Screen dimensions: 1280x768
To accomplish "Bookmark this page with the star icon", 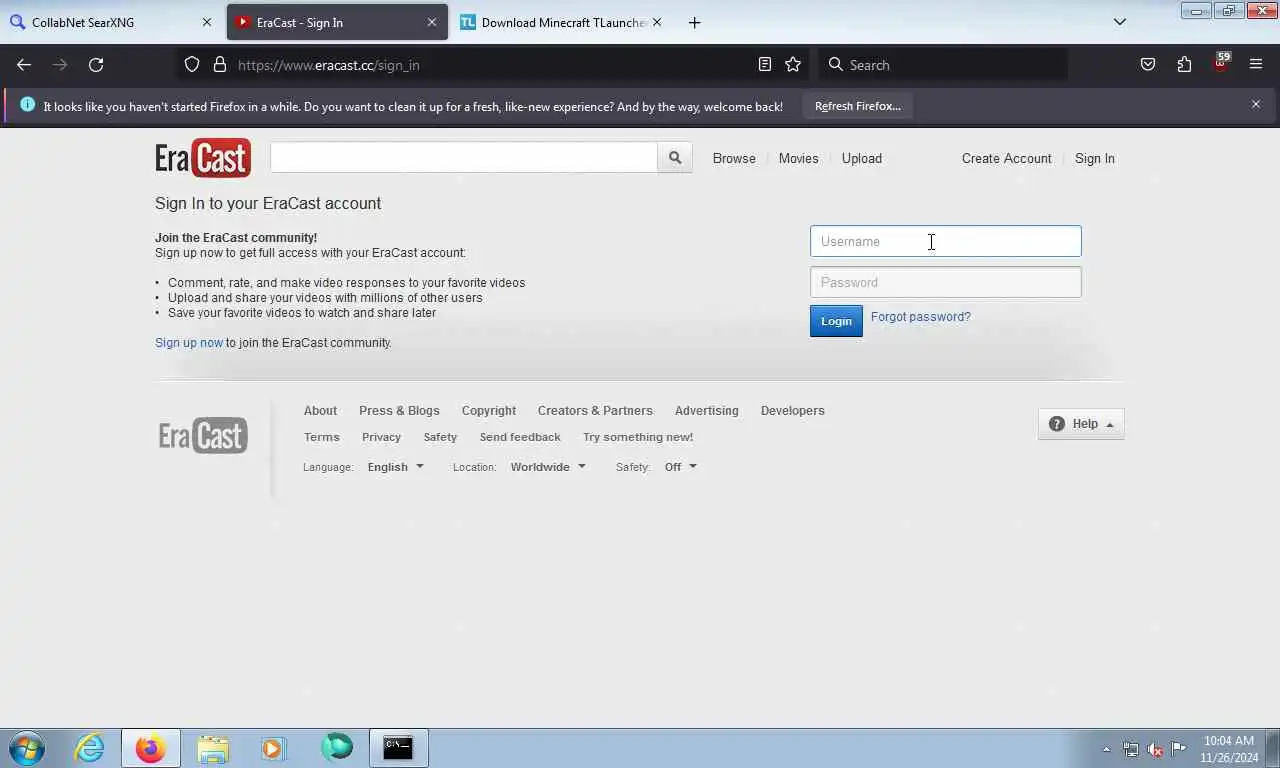I will click(793, 65).
